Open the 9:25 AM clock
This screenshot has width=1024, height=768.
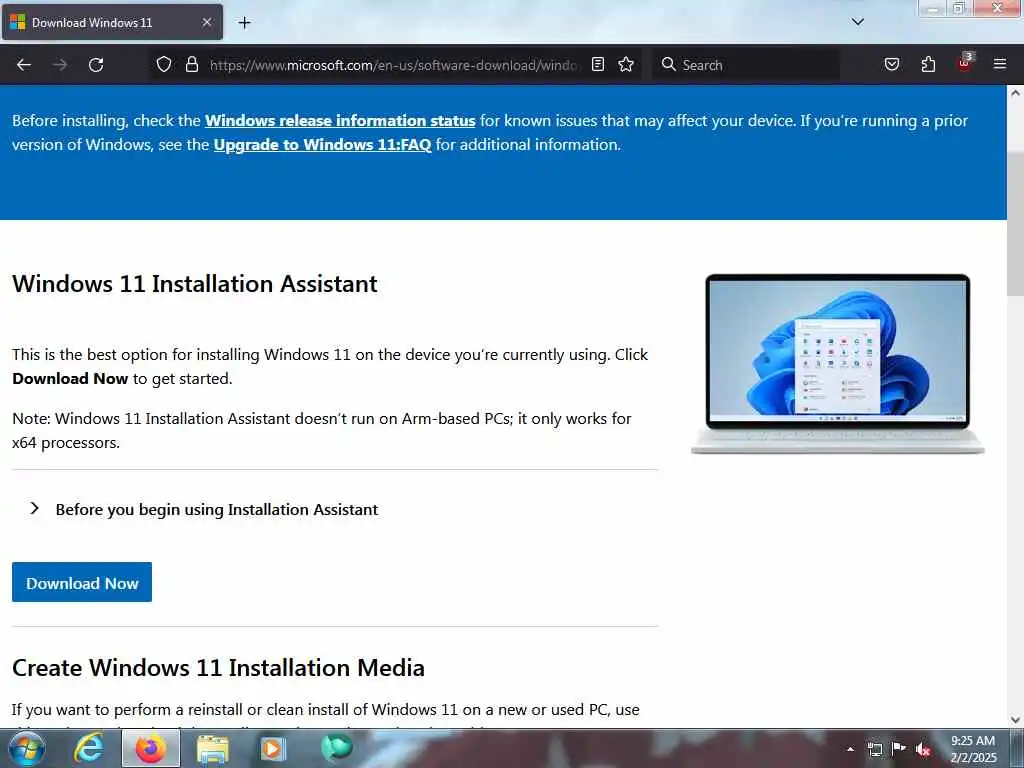click(x=973, y=749)
